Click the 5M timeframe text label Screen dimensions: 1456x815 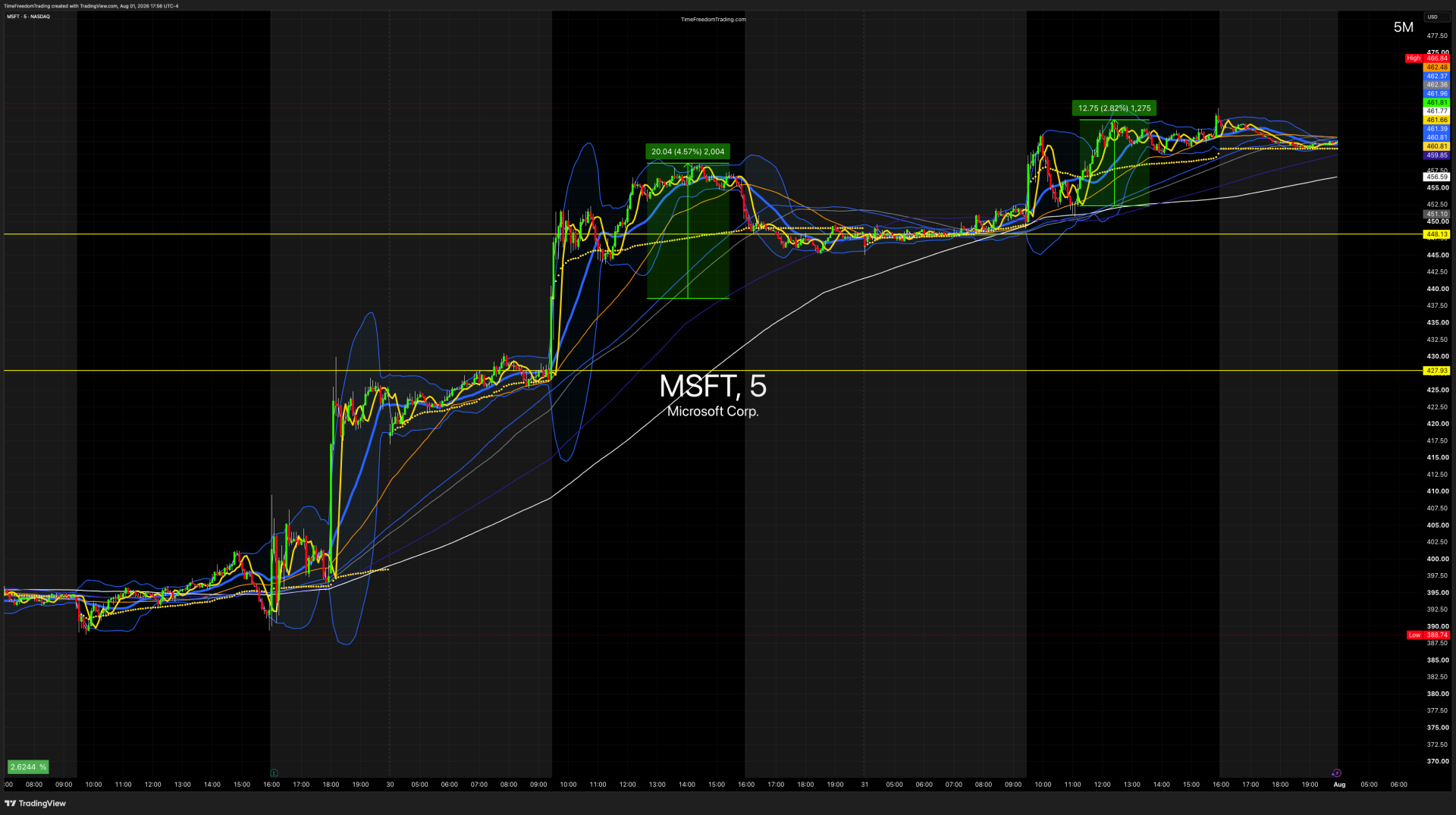pyautogui.click(x=1404, y=27)
